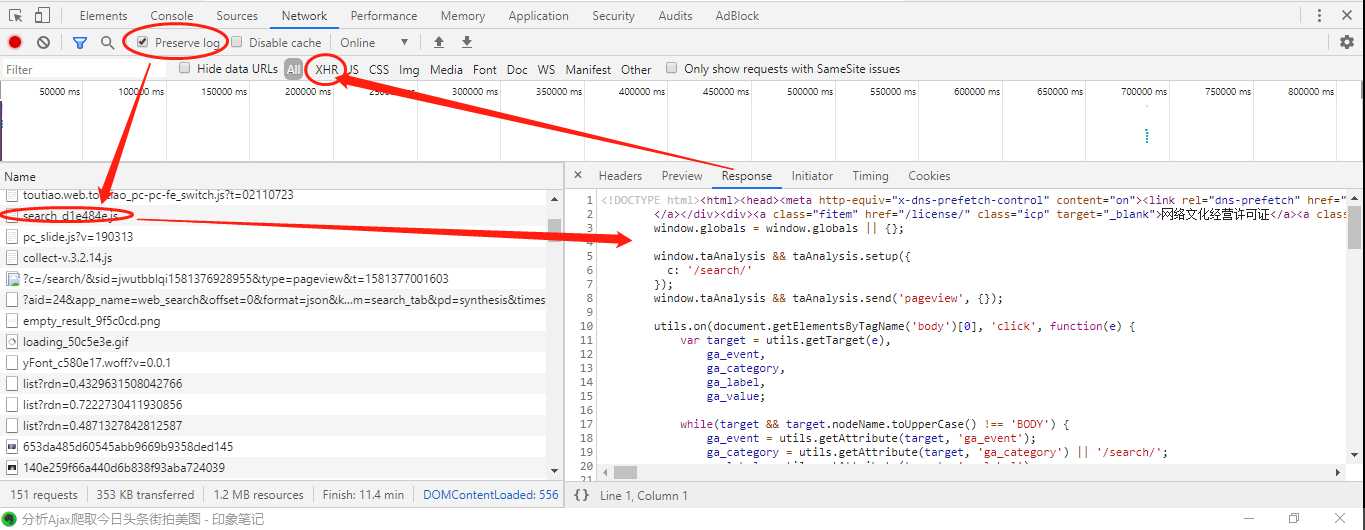
Task: Open the Performance panel tab
Action: (384, 15)
